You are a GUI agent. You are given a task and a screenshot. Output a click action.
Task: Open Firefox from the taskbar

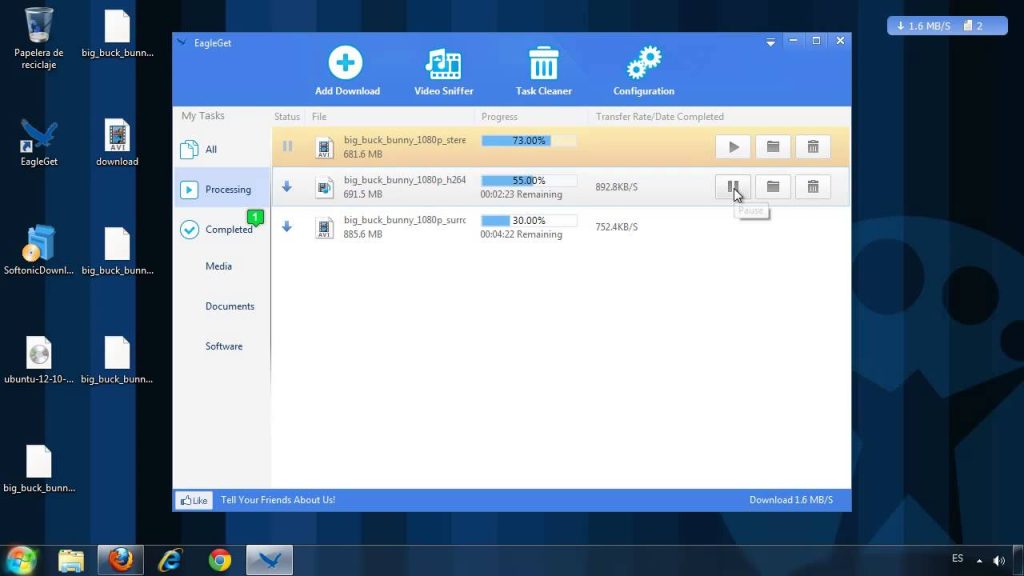121,559
